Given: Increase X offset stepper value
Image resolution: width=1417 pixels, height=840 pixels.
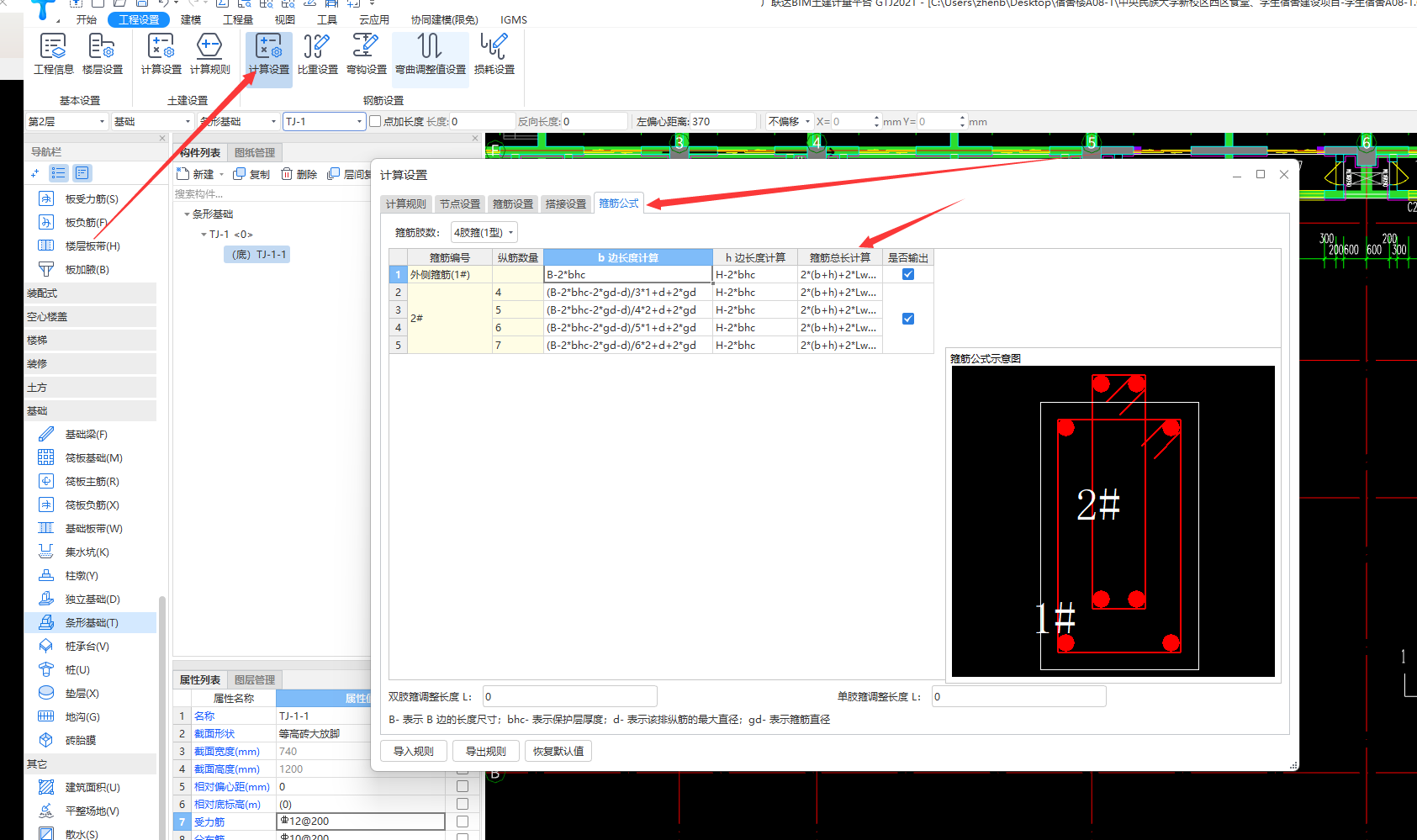Looking at the screenshot, I should coord(876,118).
